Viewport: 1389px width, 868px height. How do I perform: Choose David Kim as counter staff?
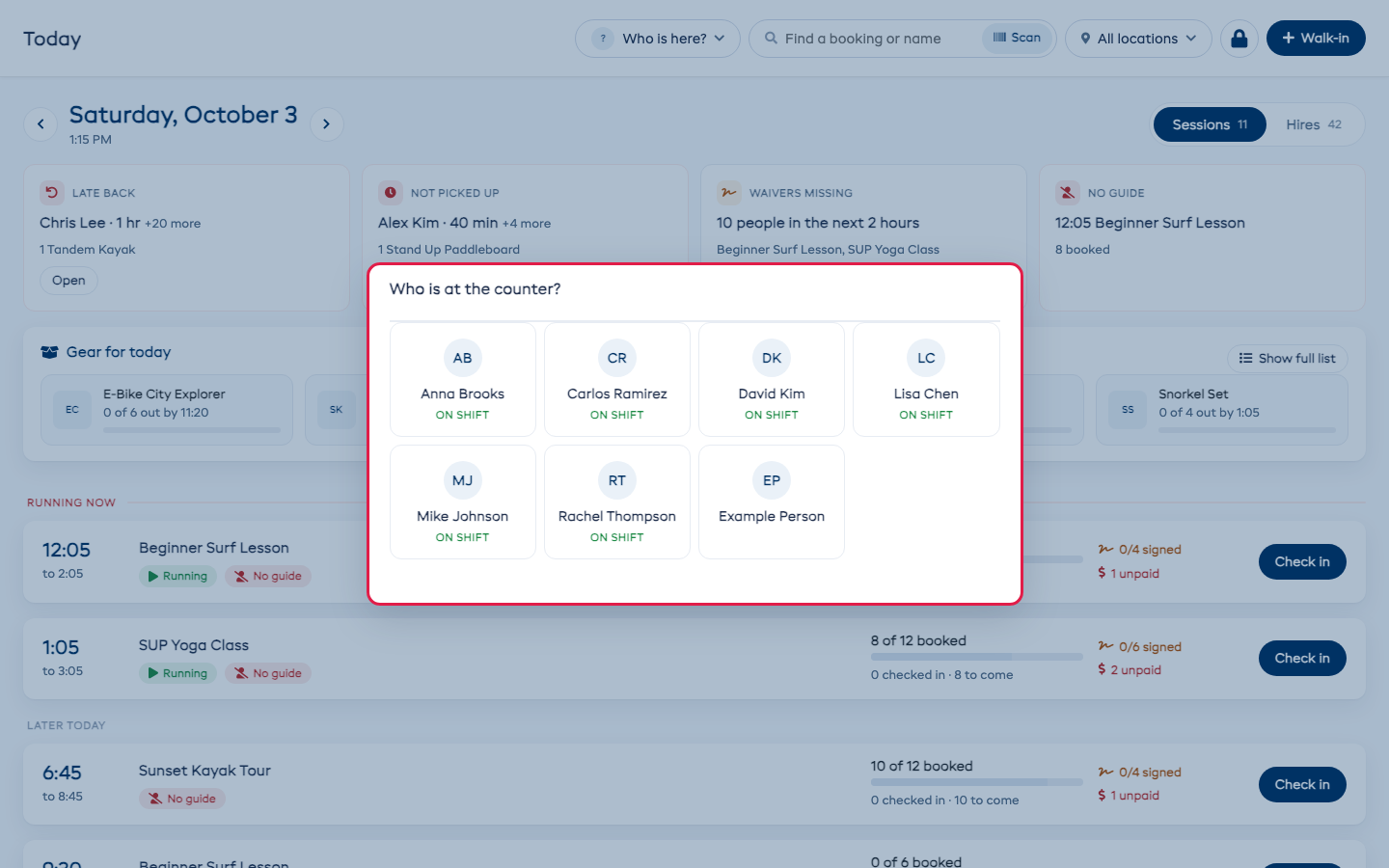772,380
